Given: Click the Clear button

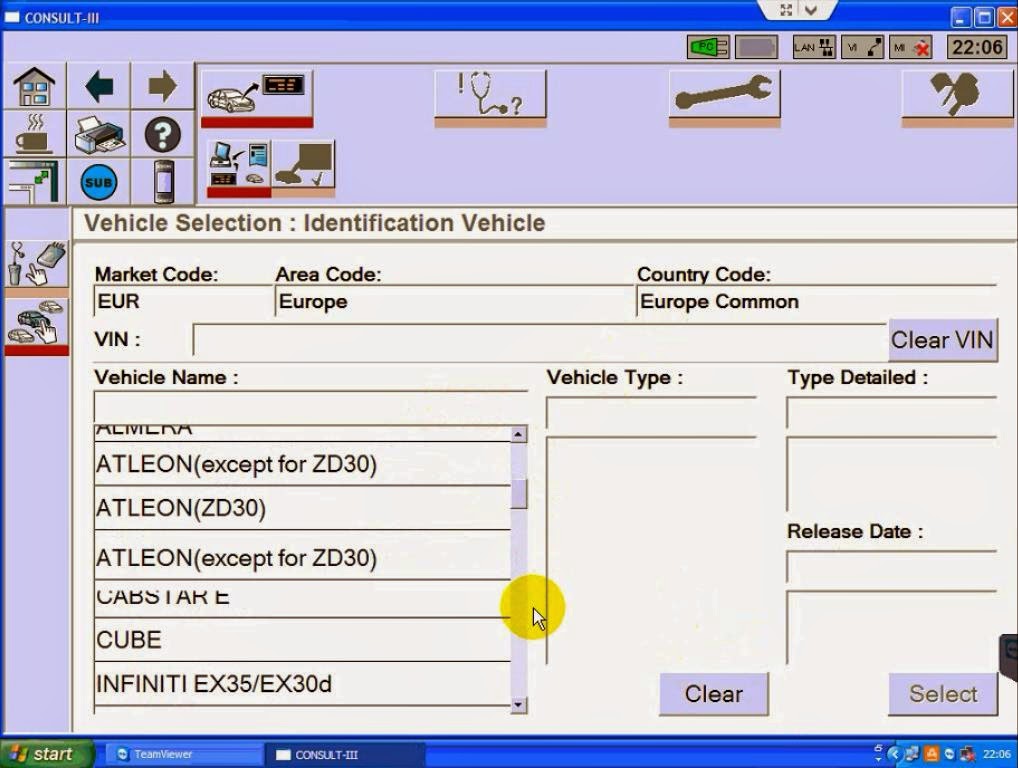Looking at the screenshot, I should (714, 694).
